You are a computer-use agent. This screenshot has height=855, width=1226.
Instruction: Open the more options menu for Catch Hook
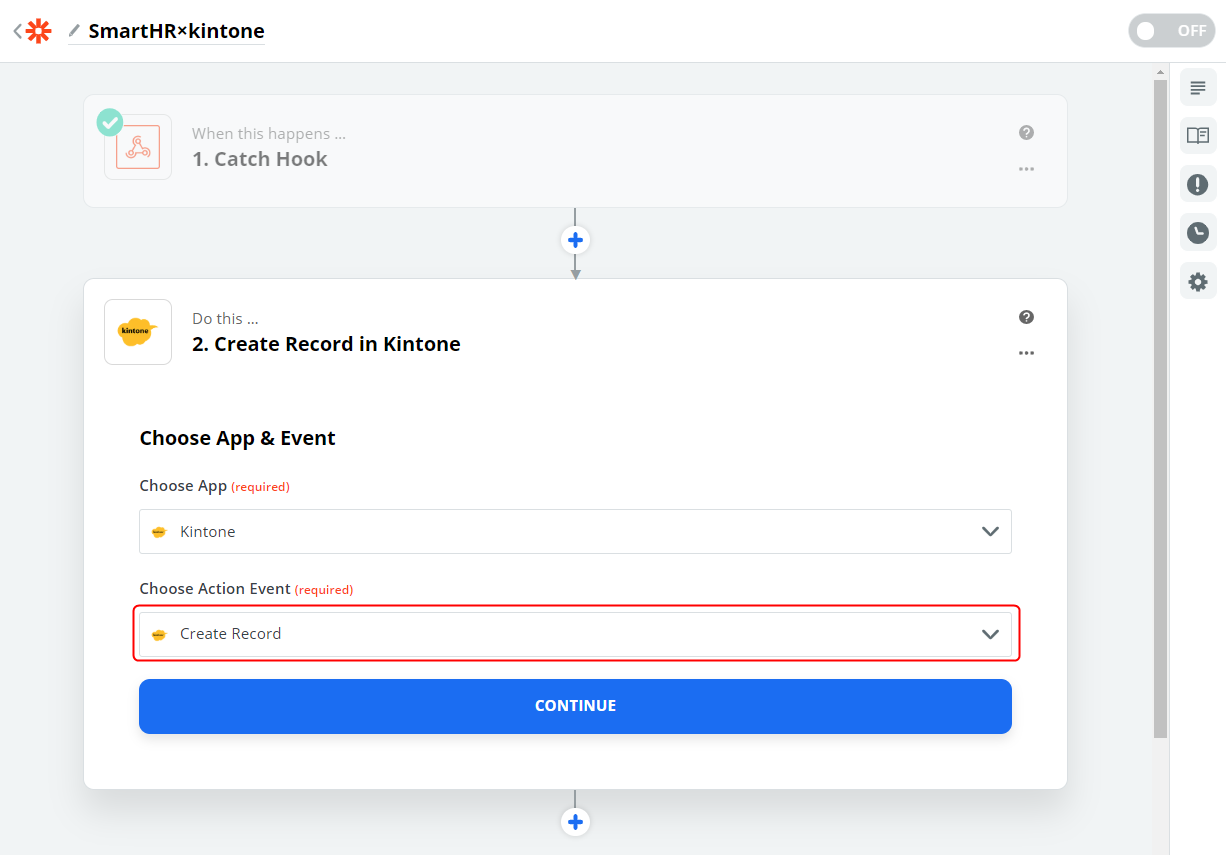pyautogui.click(x=1026, y=169)
